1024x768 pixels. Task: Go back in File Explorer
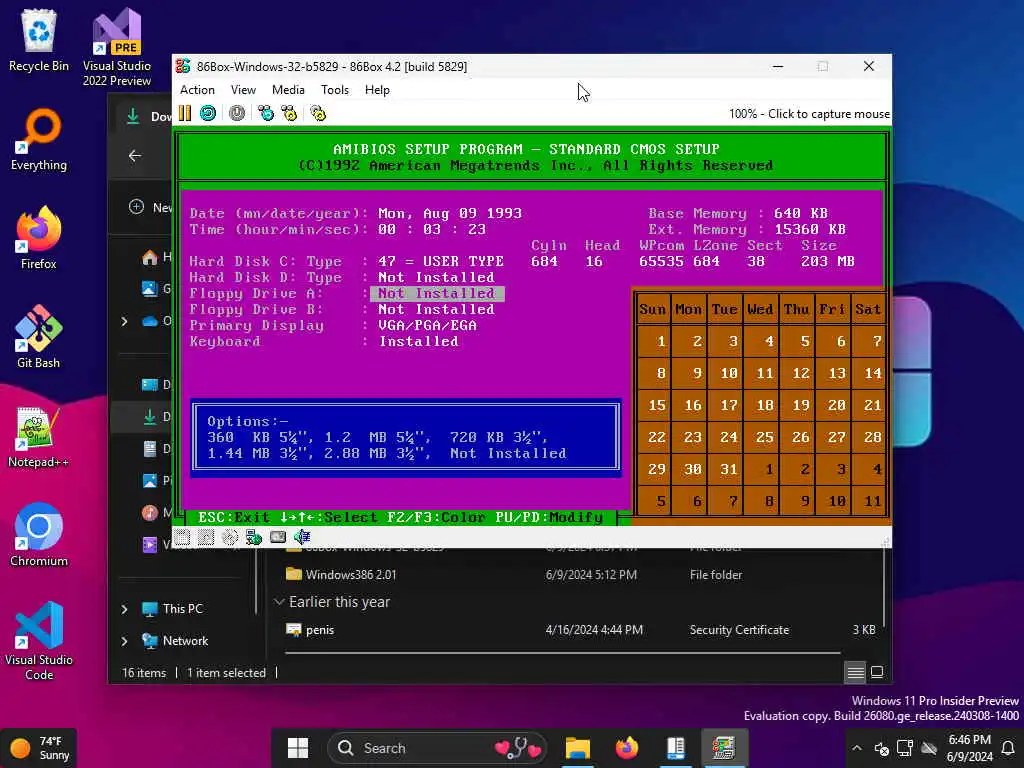[x=135, y=155]
